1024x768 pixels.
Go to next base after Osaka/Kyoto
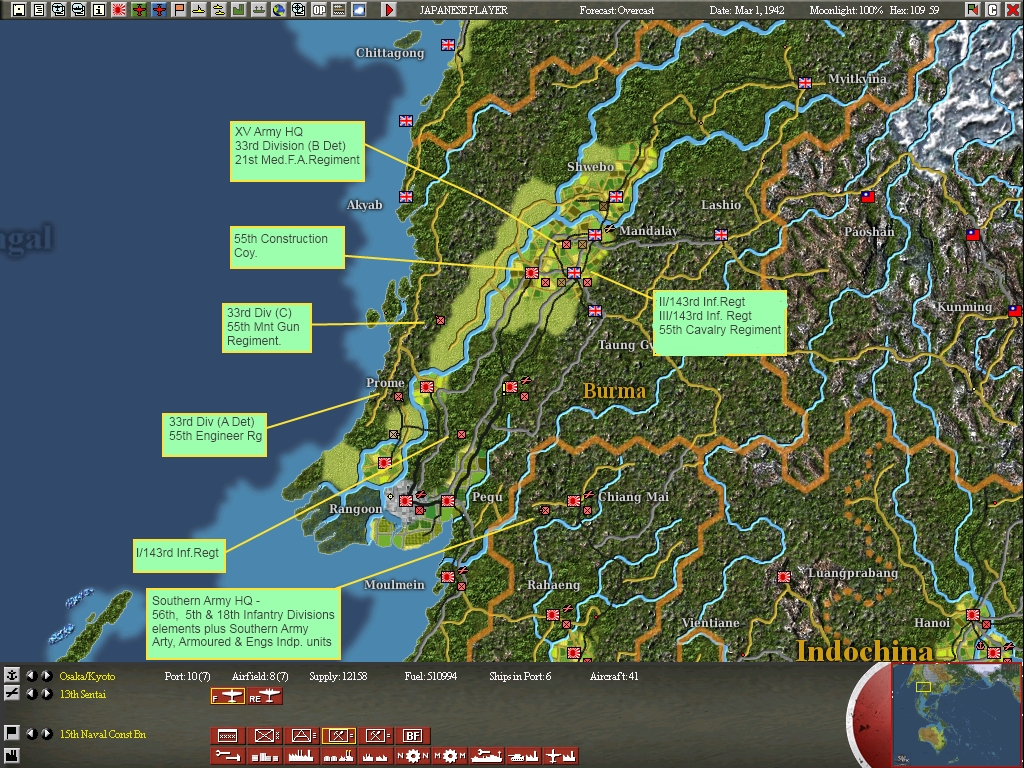pyautogui.click(x=47, y=675)
